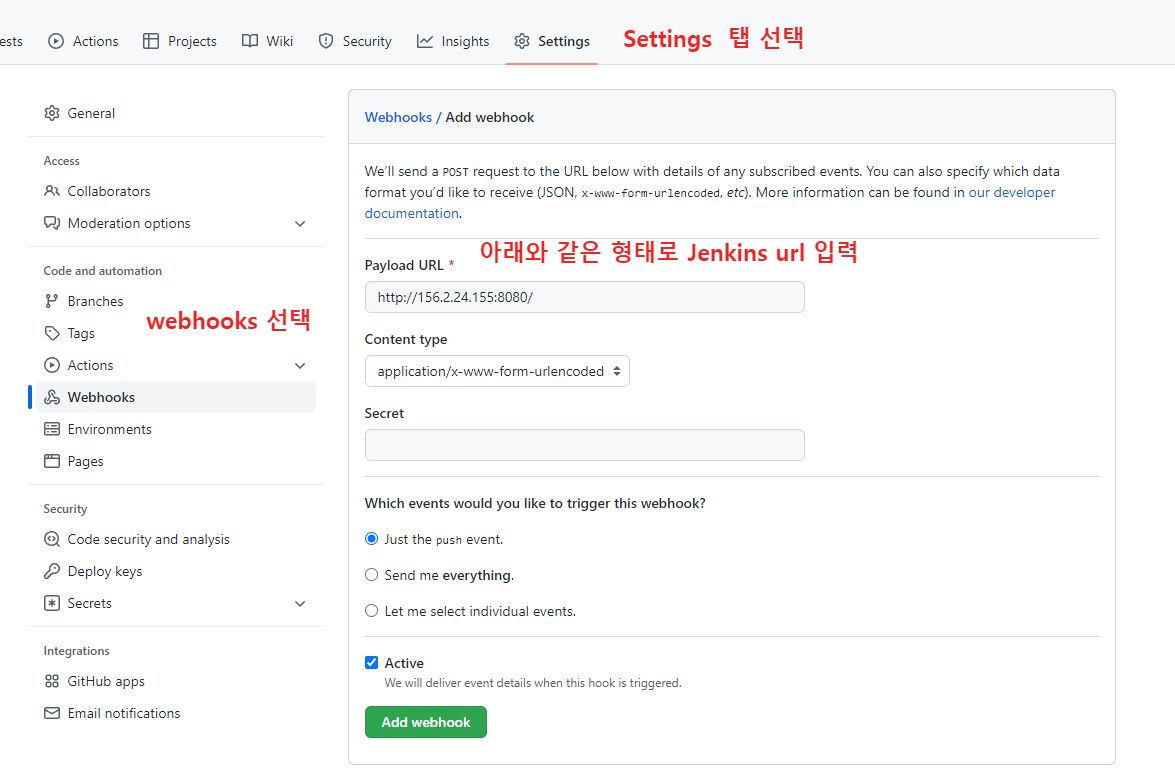
Task: Click the Deploy keys key icon
Action: click(x=52, y=572)
